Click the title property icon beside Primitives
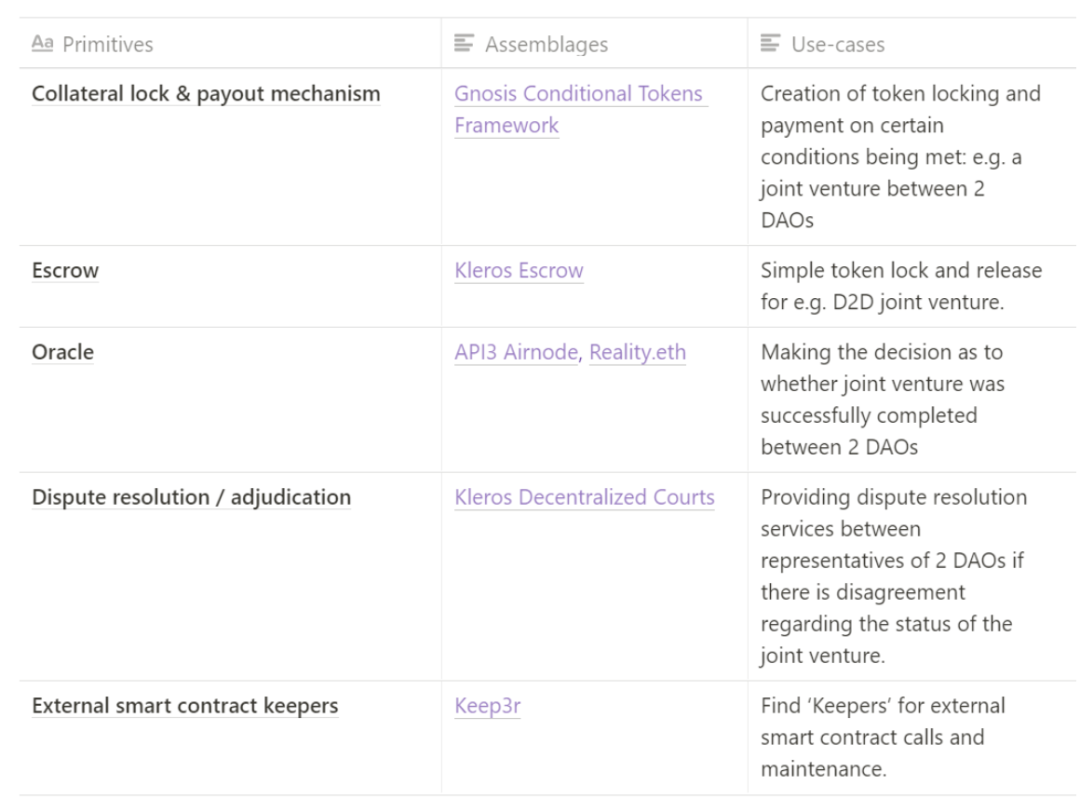This screenshot has height=799, width=1080. click(x=41, y=44)
